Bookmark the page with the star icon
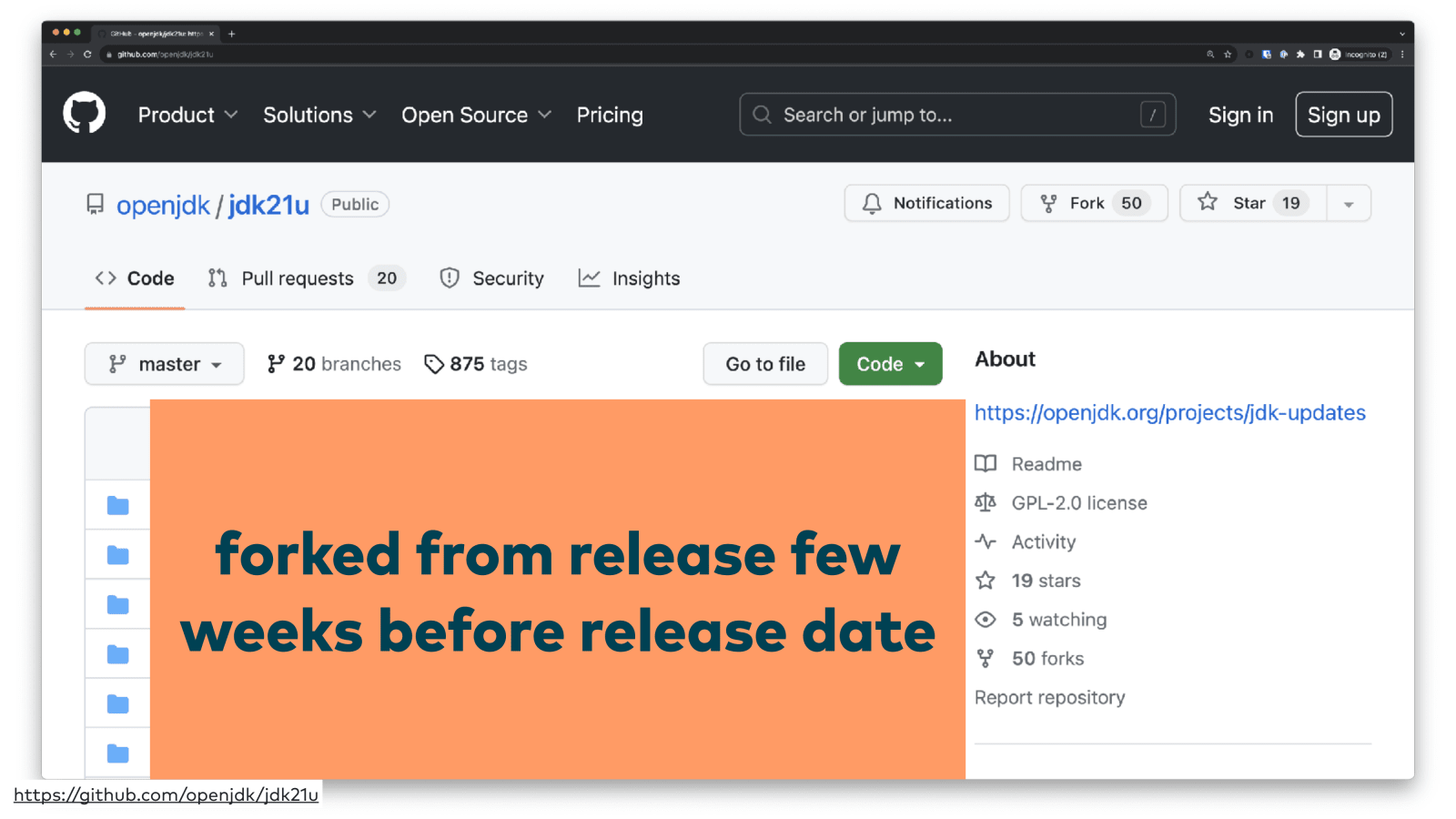This screenshot has height=819, width=1456. click(x=1228, y=55)
